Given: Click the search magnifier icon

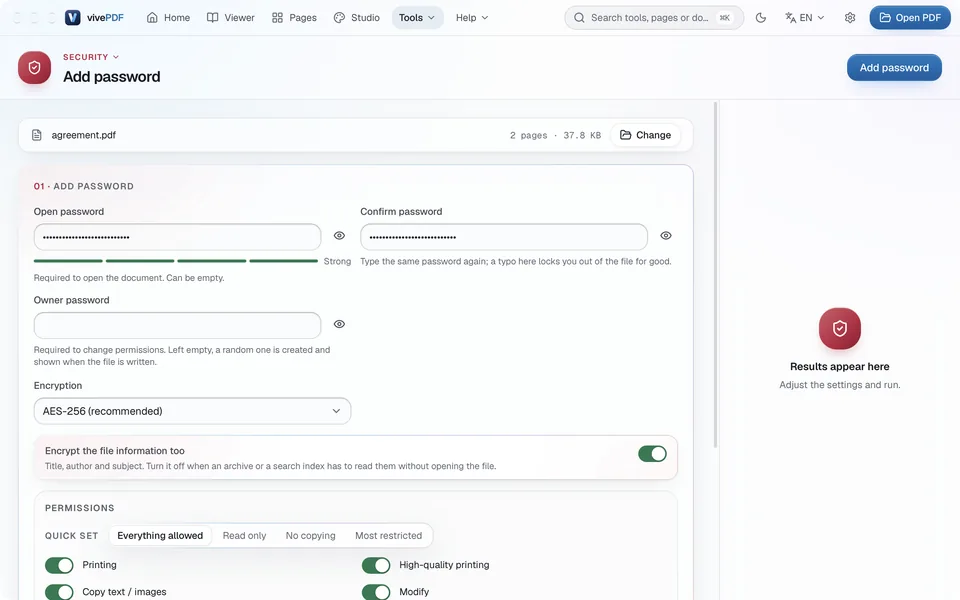Looking at the screenshot, I should click(579, 18).
